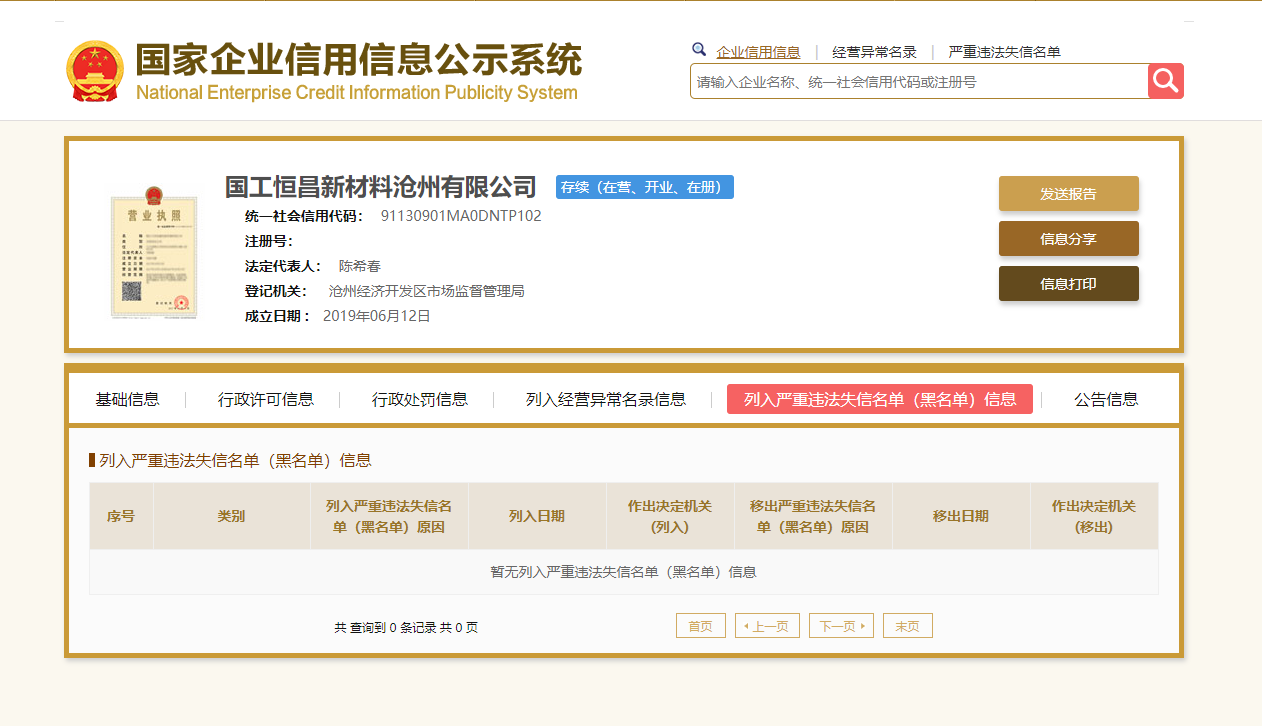Click the national emblem logo icon

click(x=95, y=71)
